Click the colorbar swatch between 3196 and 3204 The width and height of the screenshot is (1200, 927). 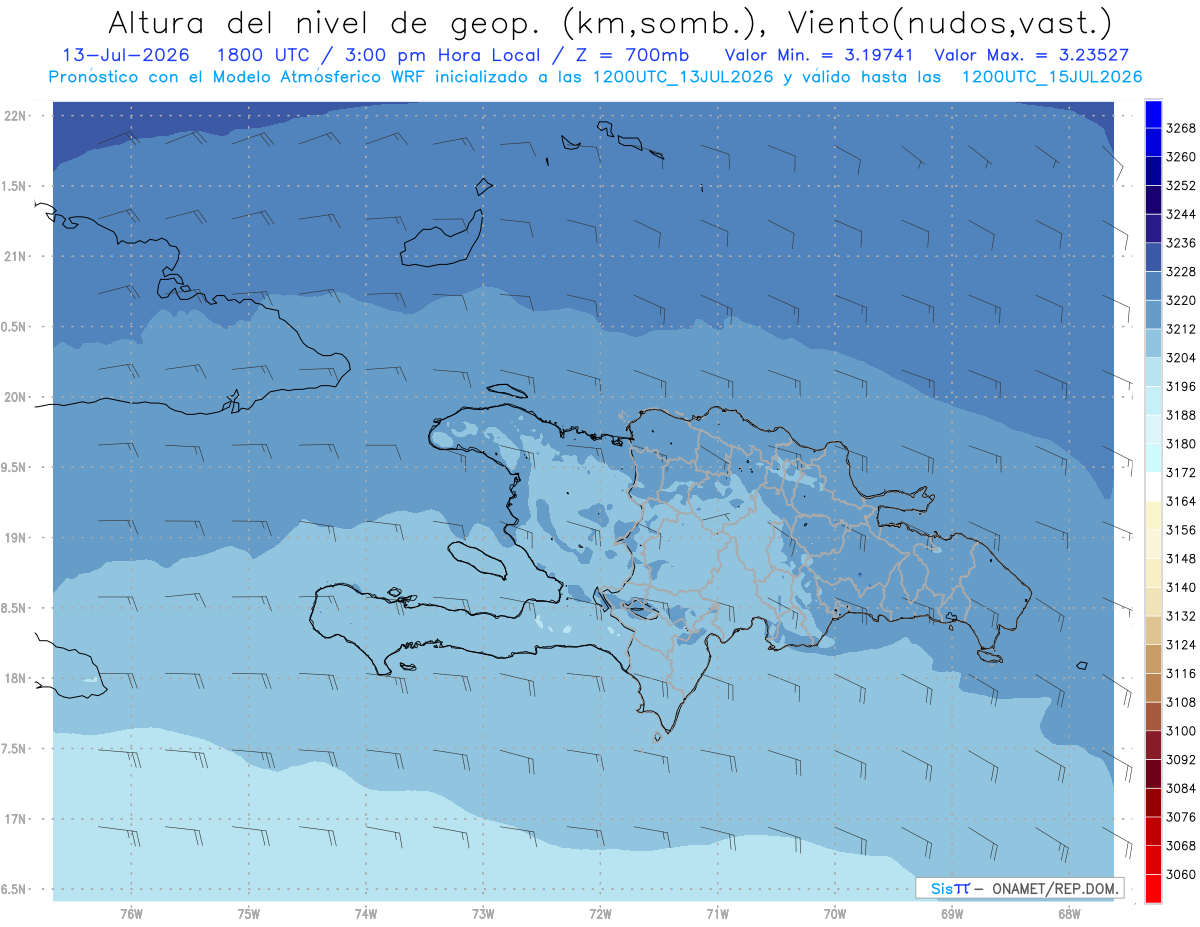tap(1153, 373)
